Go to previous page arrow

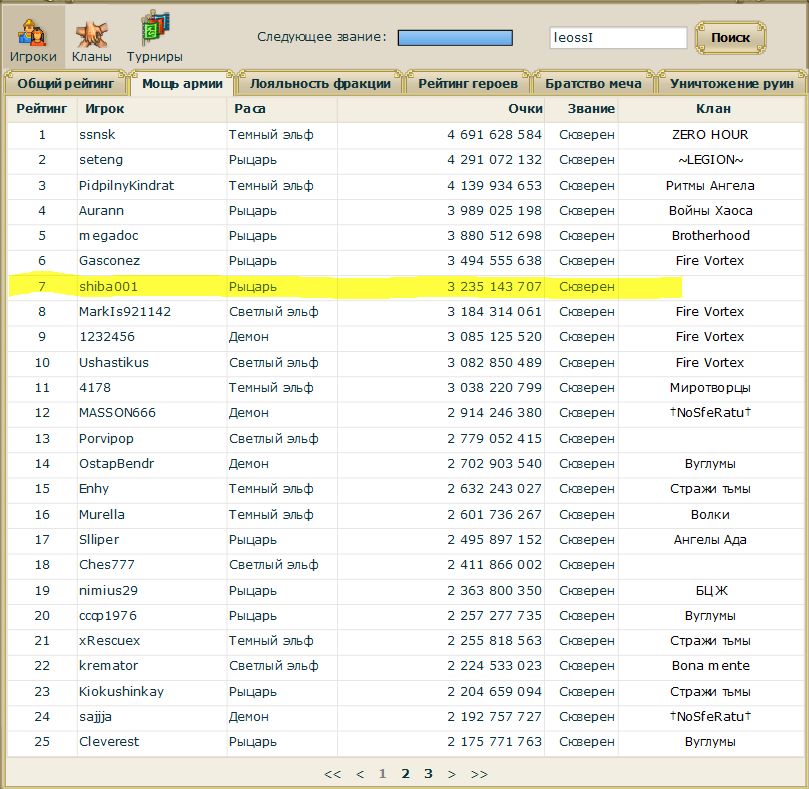[x=360, y=773]
